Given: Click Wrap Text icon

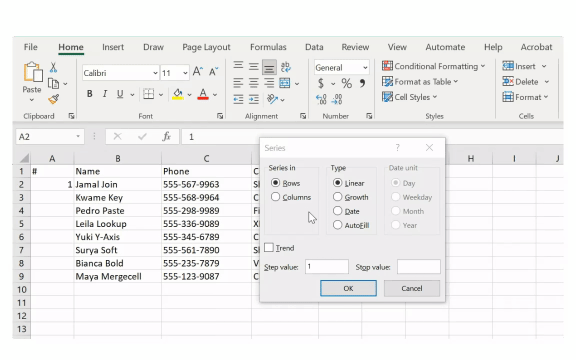Looking at the screenshot, I should coord(285,67).
